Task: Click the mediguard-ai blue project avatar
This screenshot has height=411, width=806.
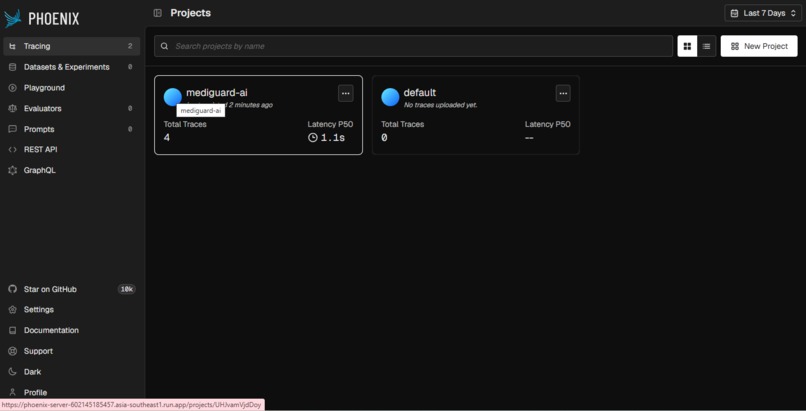Action: point(172,97)
